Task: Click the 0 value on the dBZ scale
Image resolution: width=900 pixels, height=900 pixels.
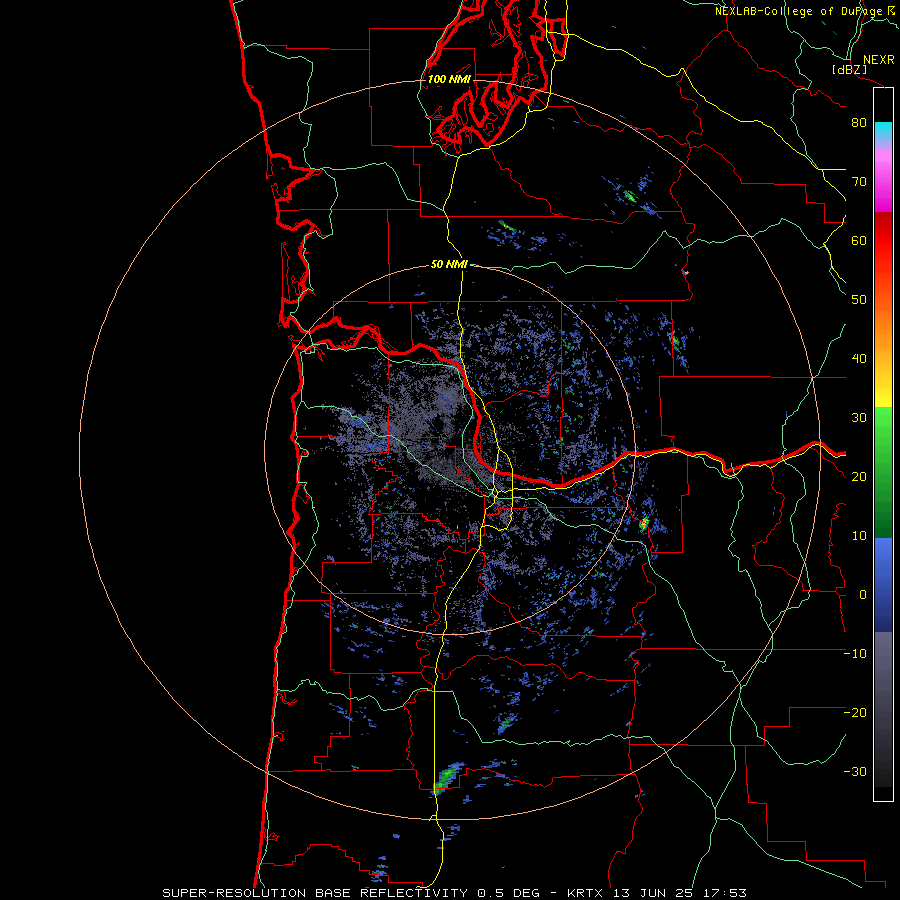Action: coord(862,595)
